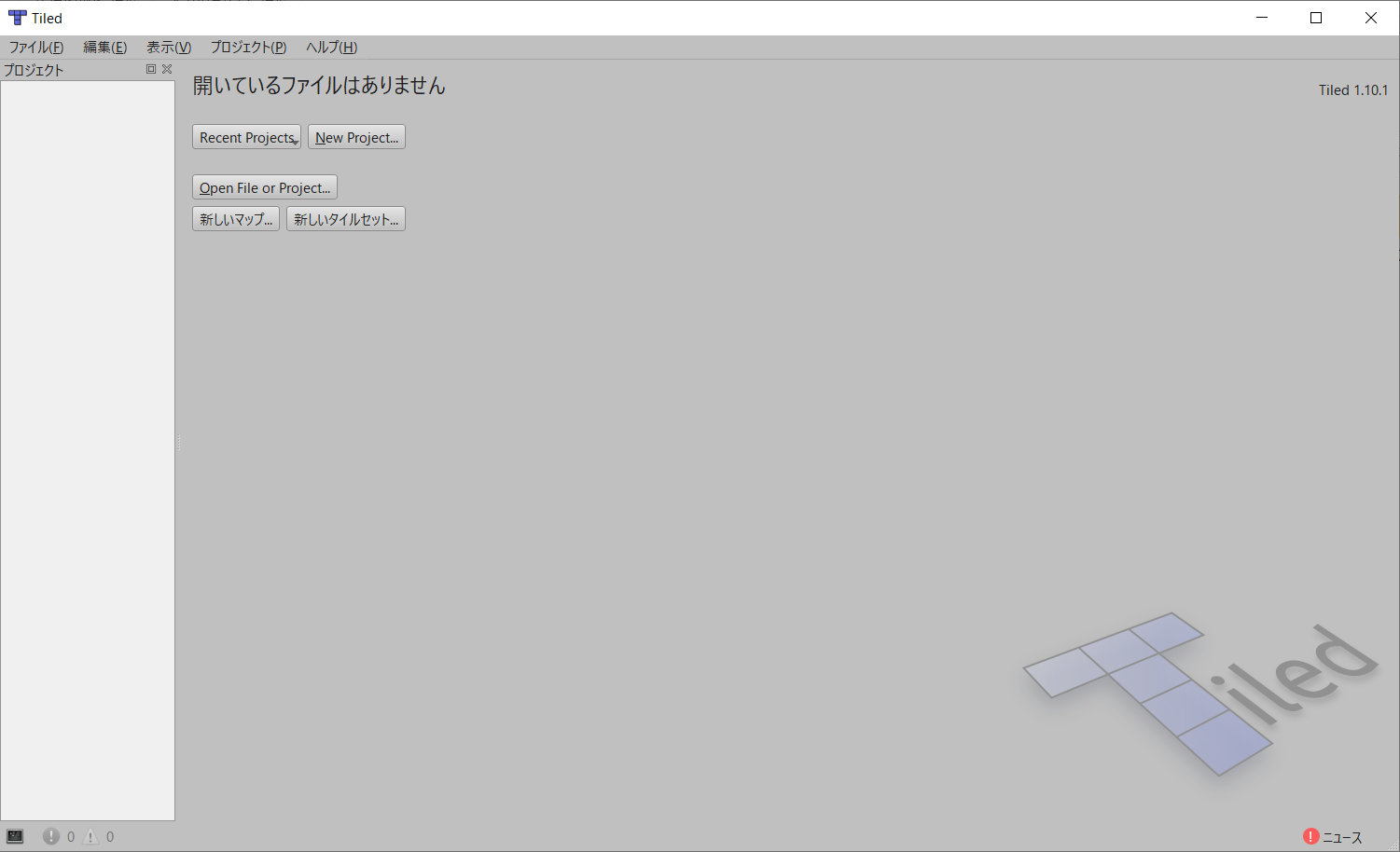This screenshot has width=1400, height=852.
Task: Close the プロジェクト panel with its X icon
Action: coord(167,68)
